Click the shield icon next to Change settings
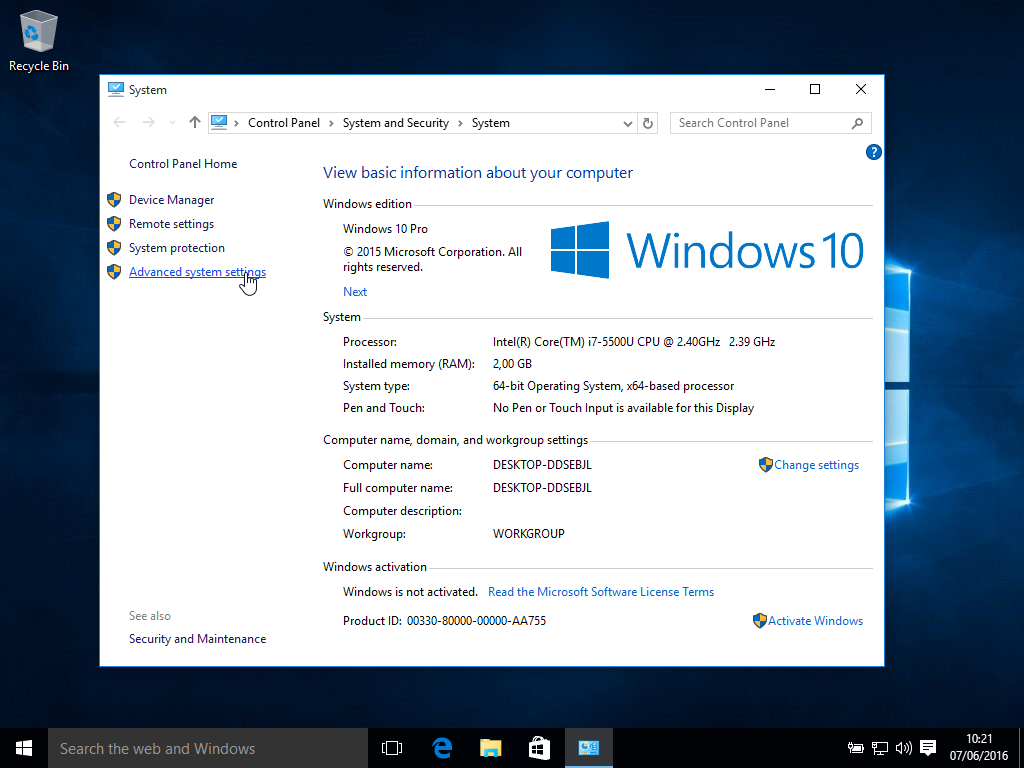 (765, 465)
